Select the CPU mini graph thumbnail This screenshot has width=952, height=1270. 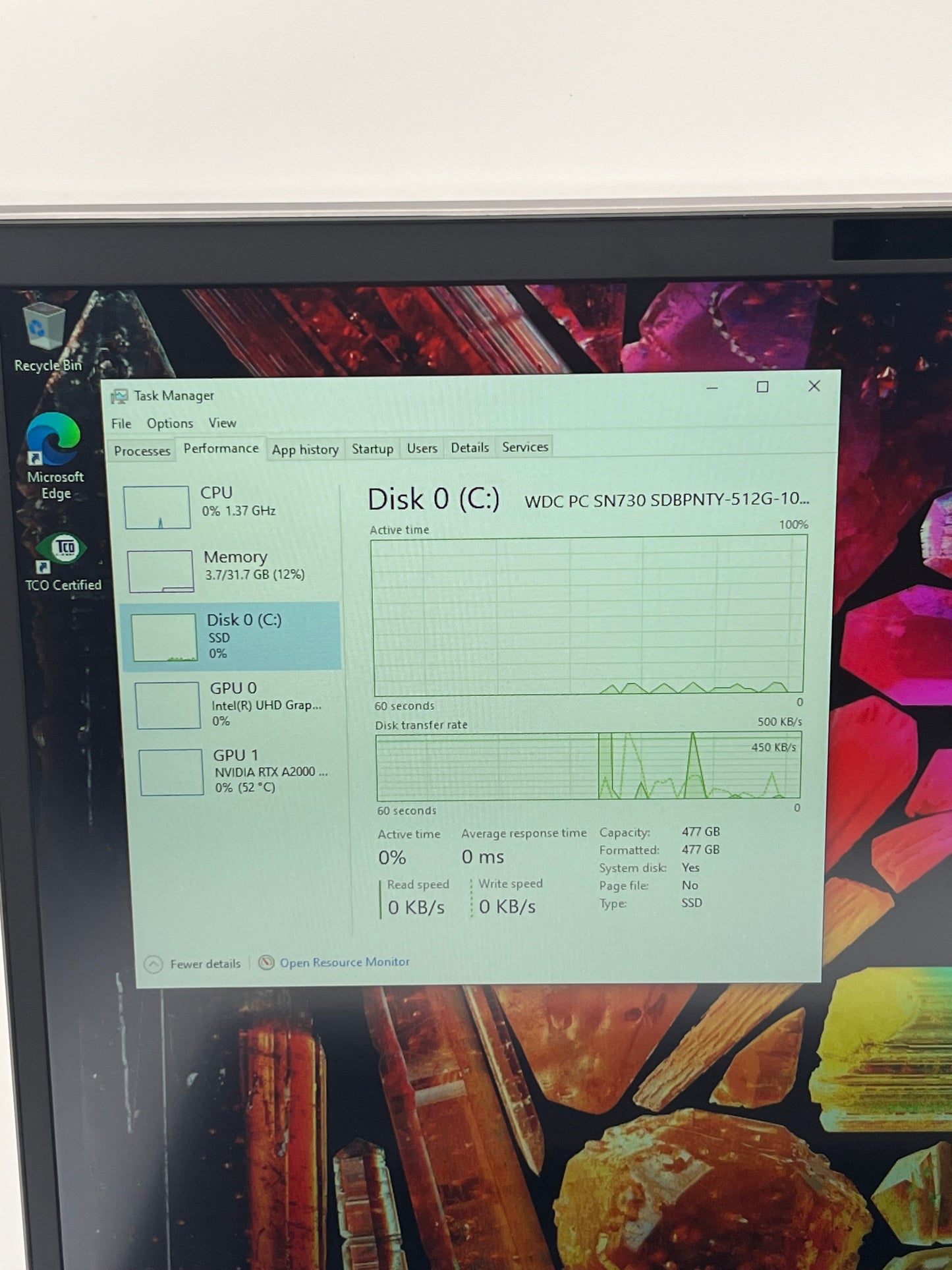[x=157, y=507]
